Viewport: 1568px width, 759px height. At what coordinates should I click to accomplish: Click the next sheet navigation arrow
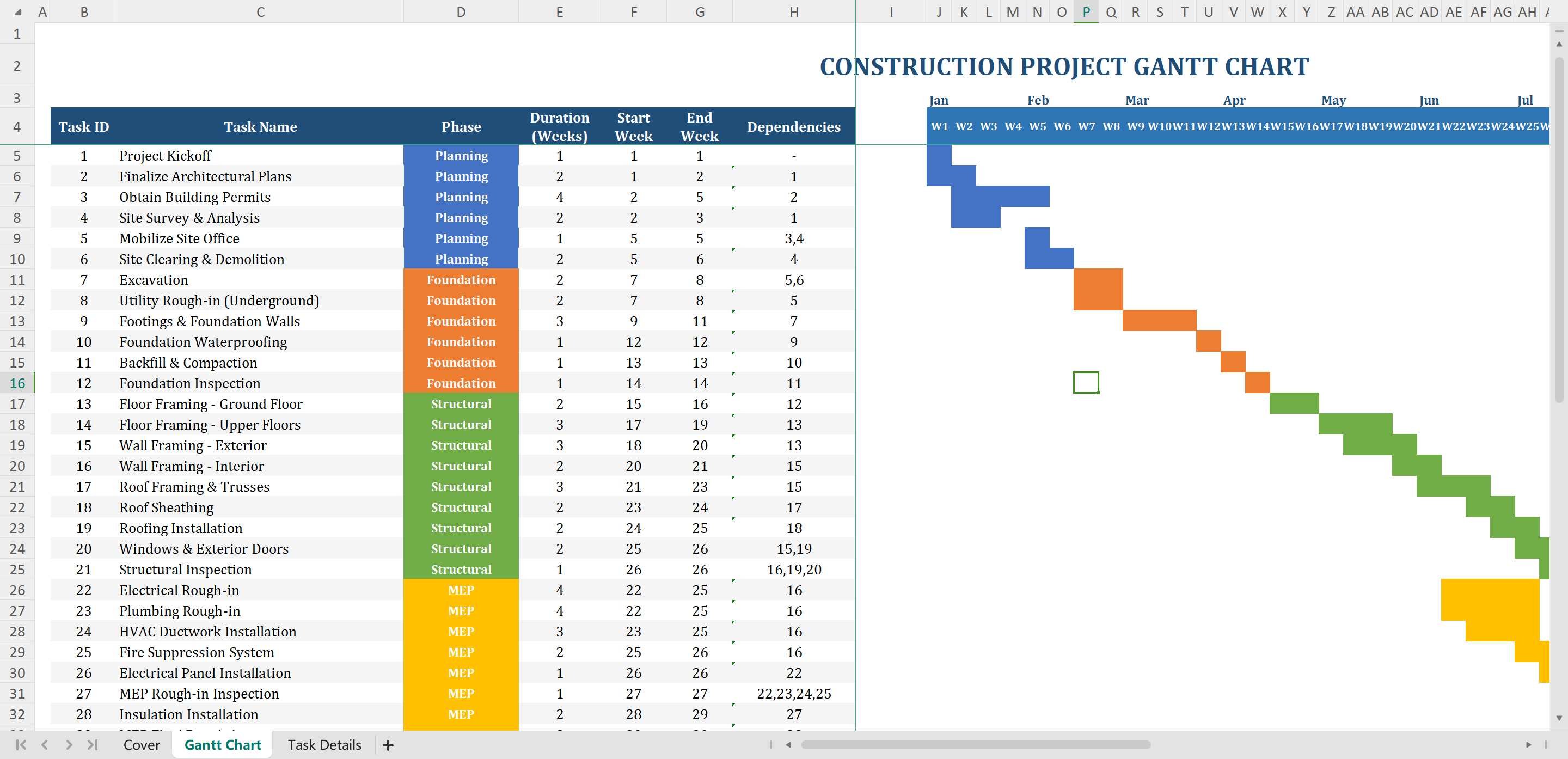click(69, 744)
